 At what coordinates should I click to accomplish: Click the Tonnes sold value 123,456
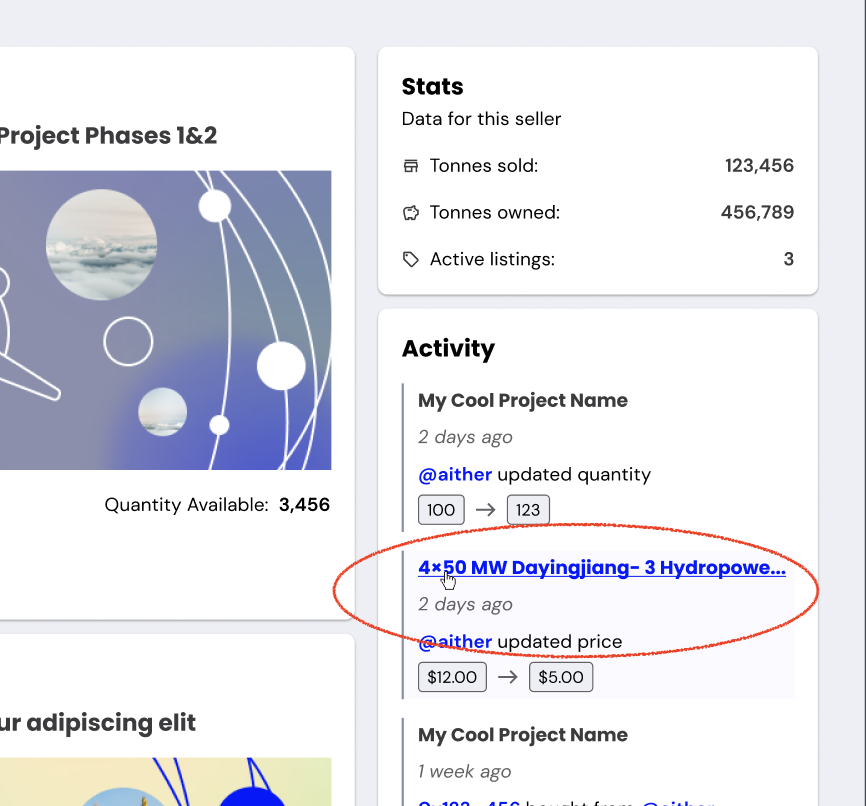click(759, 166)
